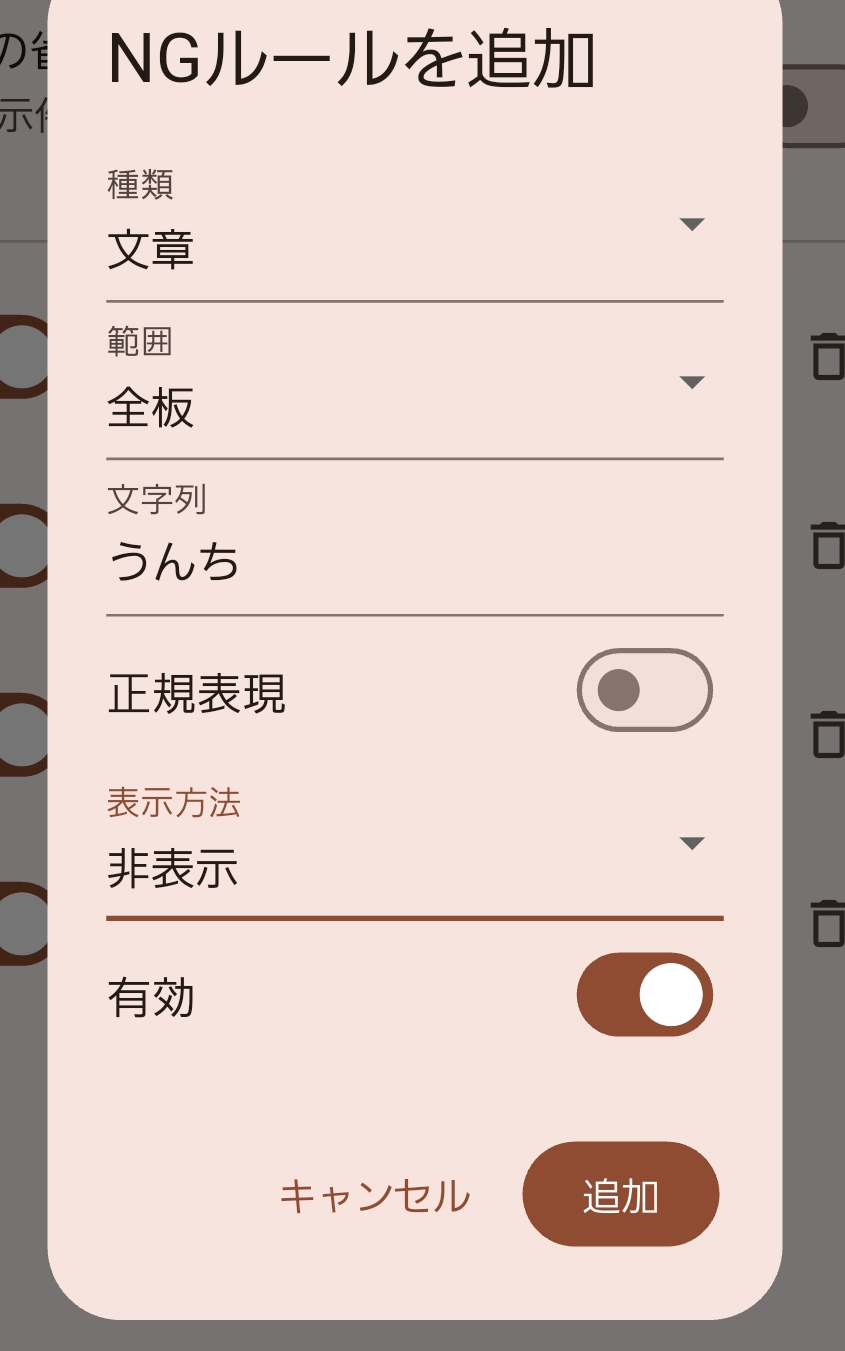Open the 種類 dropdown arrow
Screen dimensions: 845x1351
coord(692,224)
